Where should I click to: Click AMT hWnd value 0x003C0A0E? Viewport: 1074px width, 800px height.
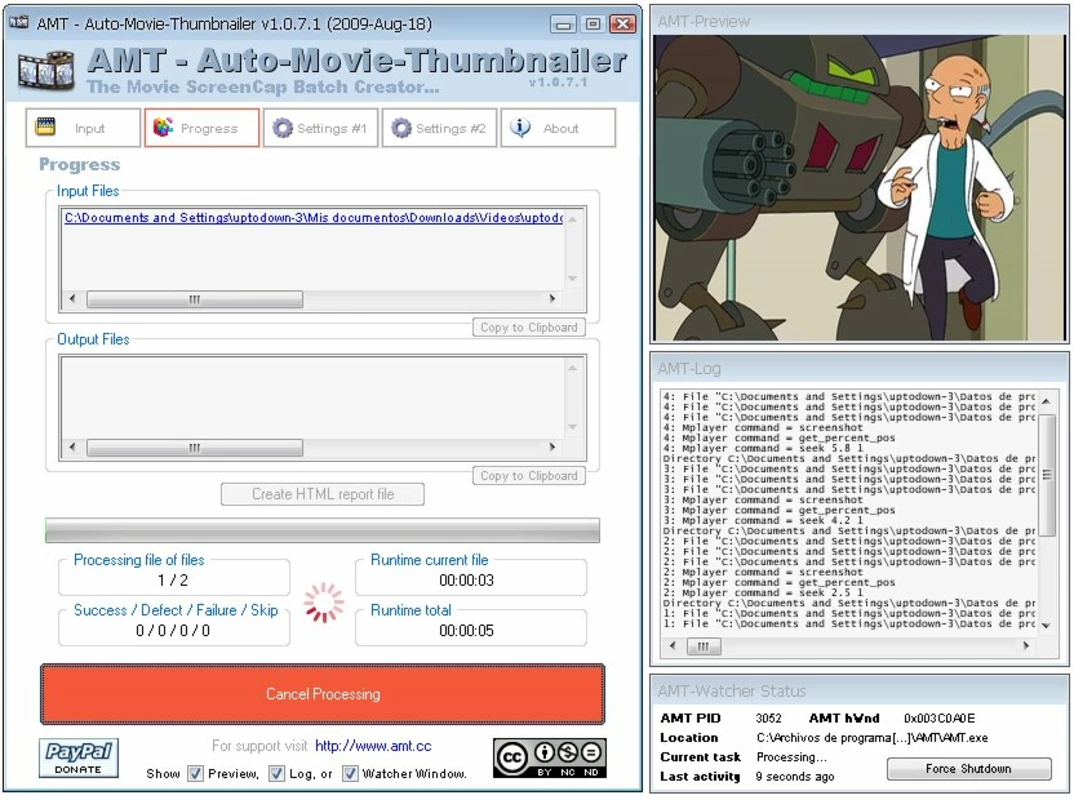tap(939, 718)
